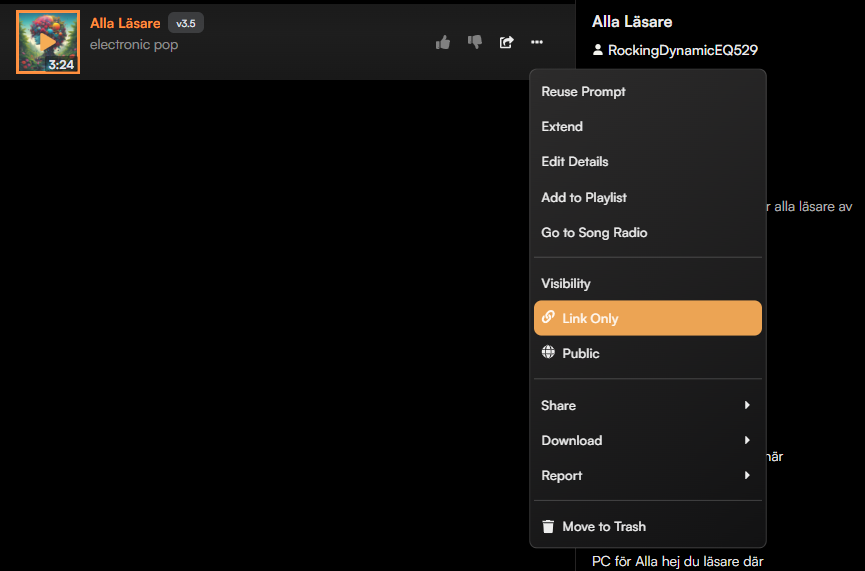Click the chain link icon
Screen dimensions: 865x571
(x=548, y=318)
